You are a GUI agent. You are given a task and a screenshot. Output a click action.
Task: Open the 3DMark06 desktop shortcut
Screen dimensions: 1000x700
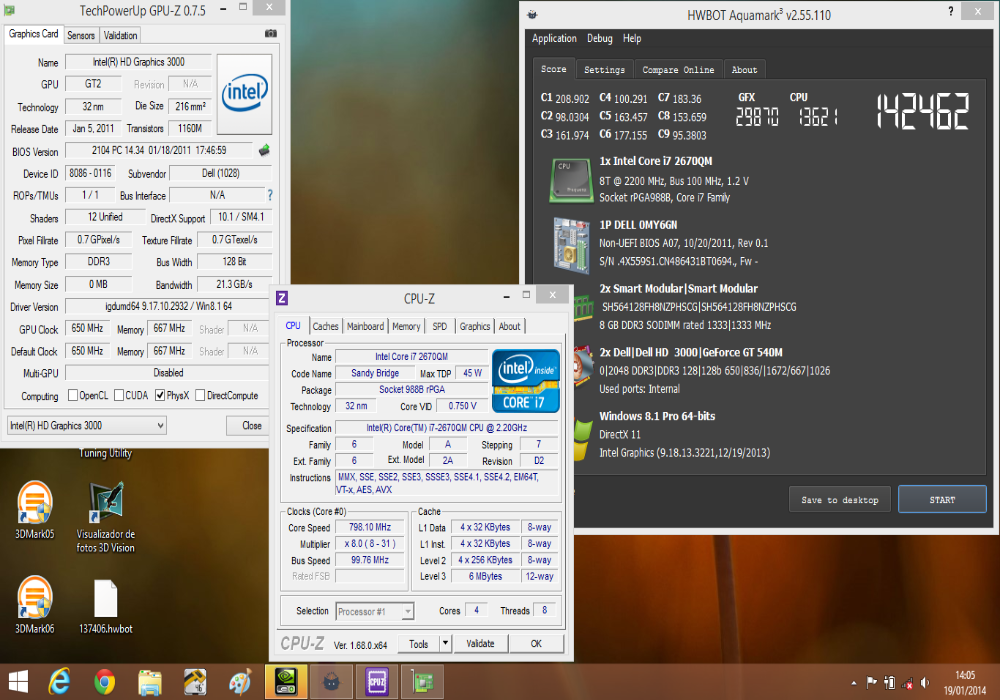(34, 605)
